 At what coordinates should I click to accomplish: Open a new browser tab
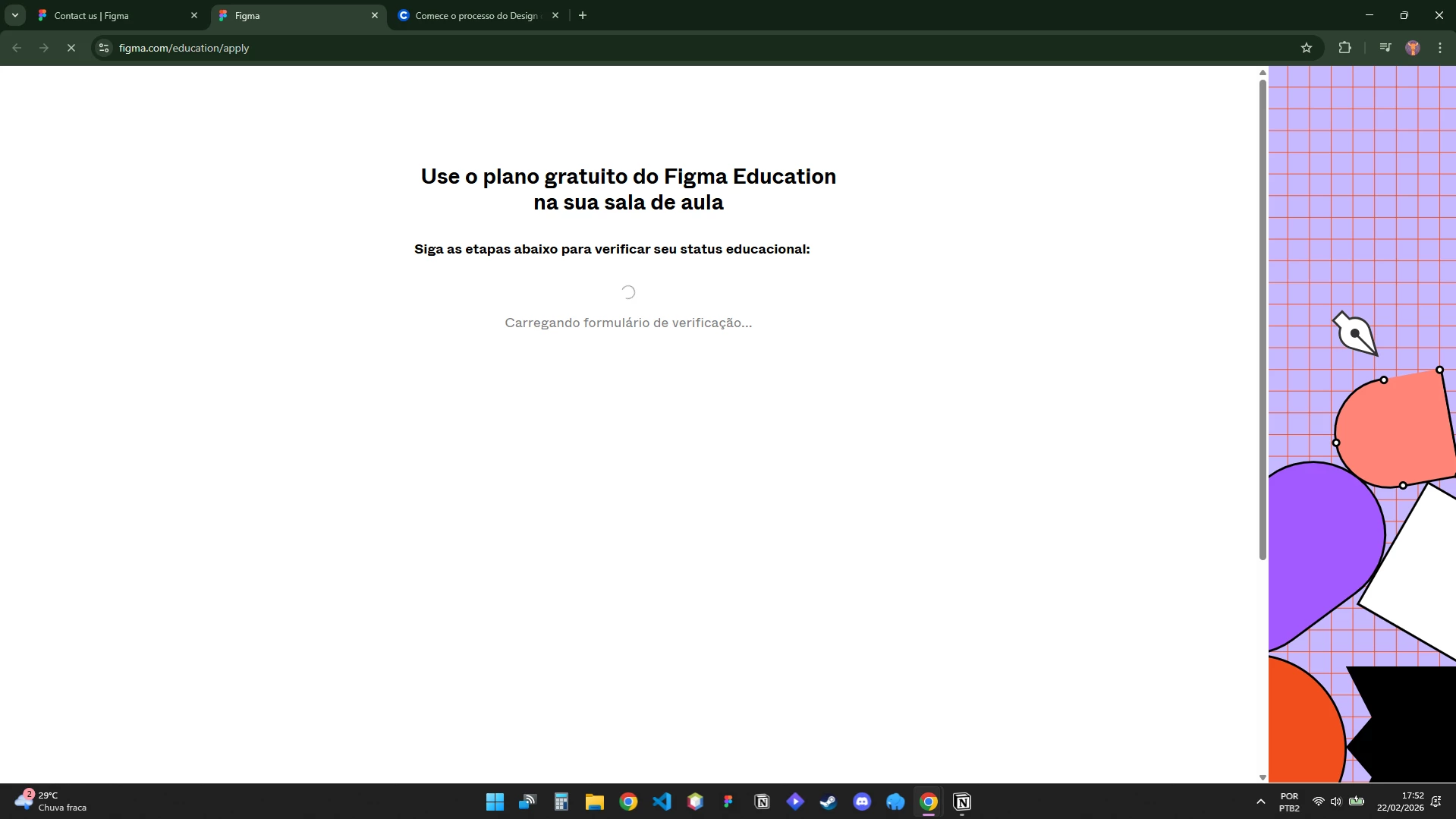click(x=583, y=15)
